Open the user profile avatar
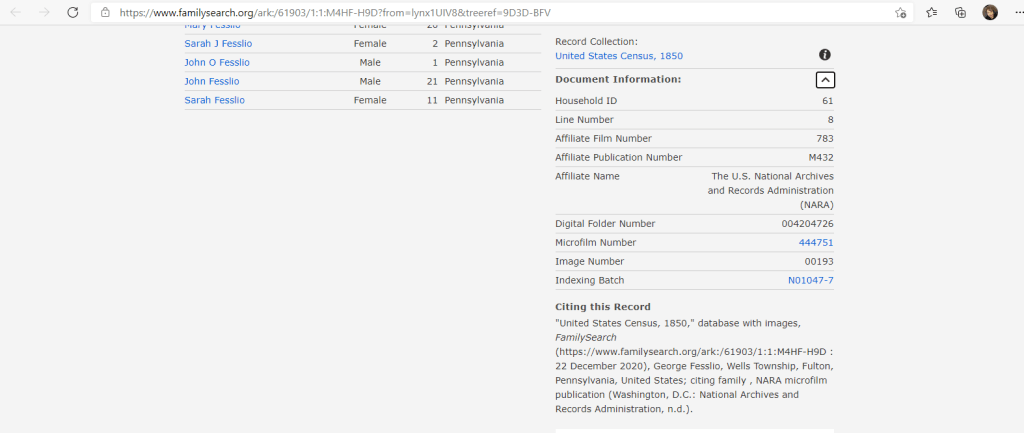 pos(989,13)
